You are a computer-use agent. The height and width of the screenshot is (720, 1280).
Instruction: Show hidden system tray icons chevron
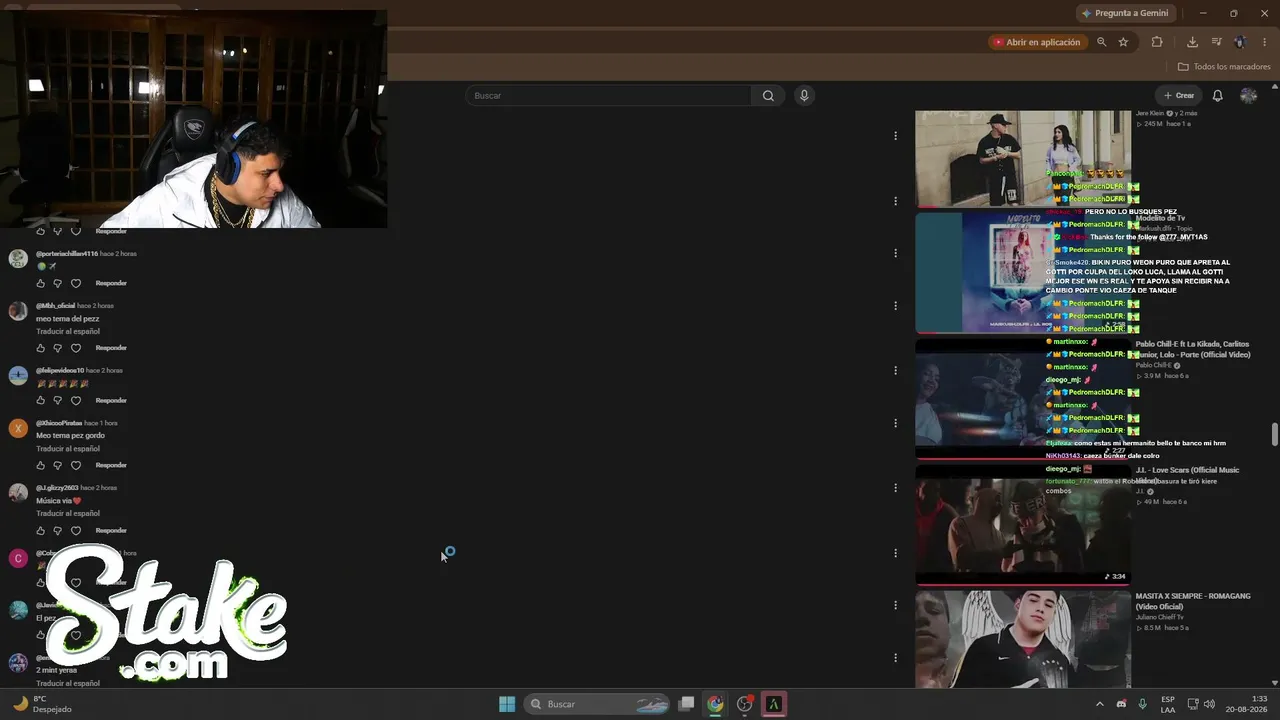(x=1100, y=704)
